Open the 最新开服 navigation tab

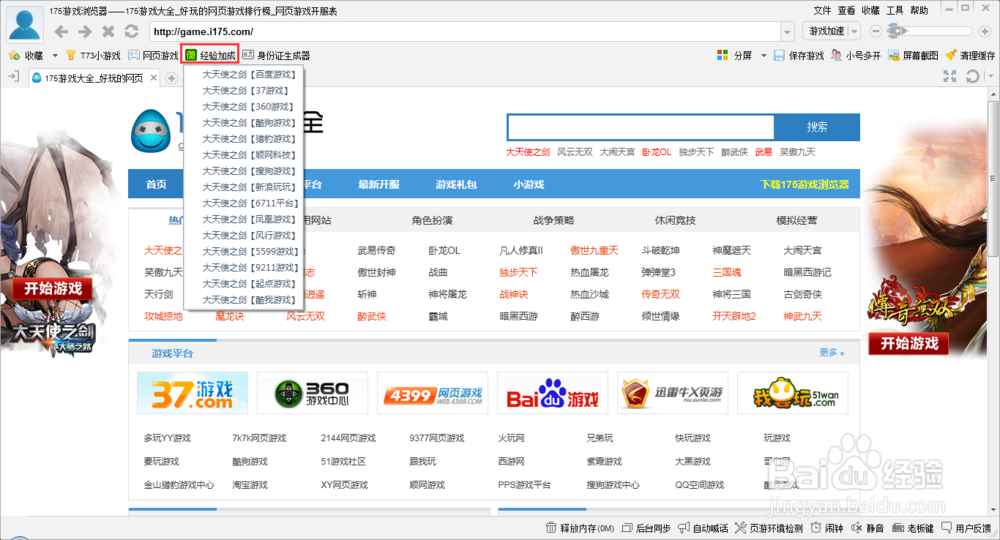379,184
